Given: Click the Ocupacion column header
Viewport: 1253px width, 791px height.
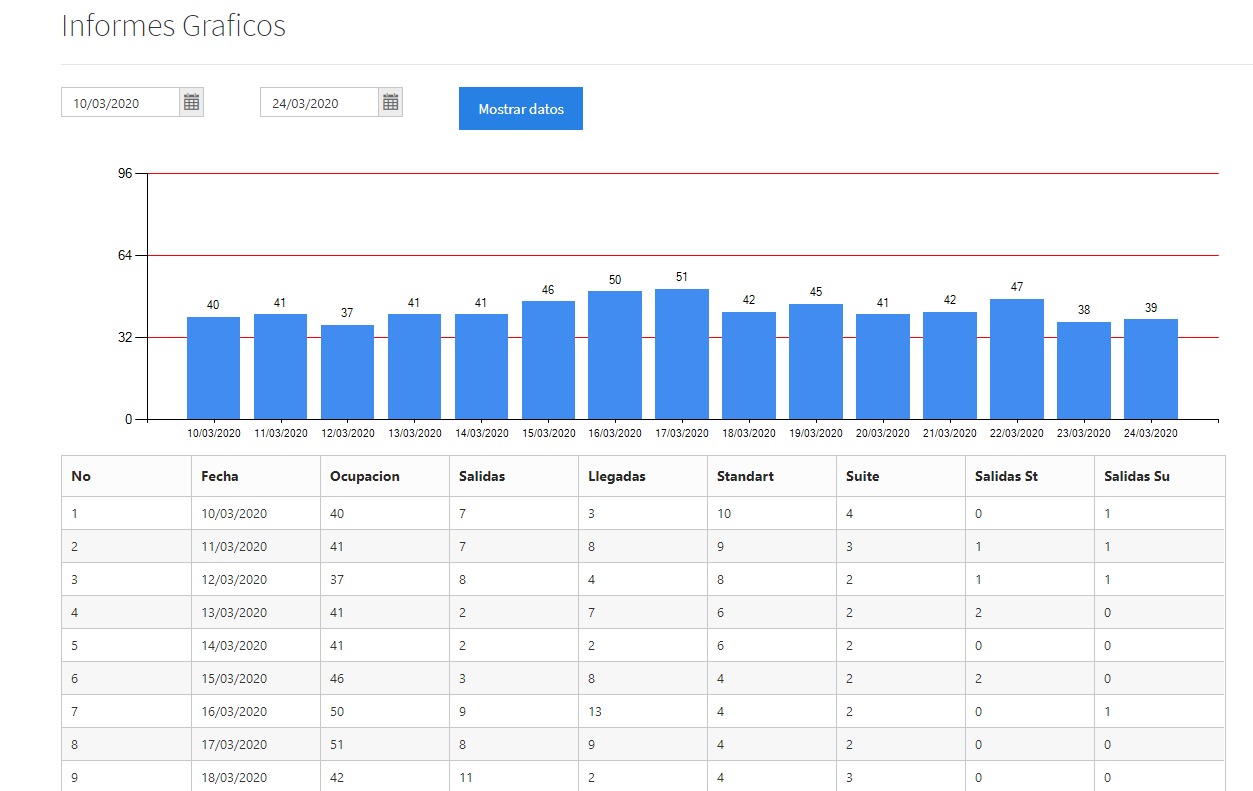Looking at the screenshot, I should click(x=364, y=476).
